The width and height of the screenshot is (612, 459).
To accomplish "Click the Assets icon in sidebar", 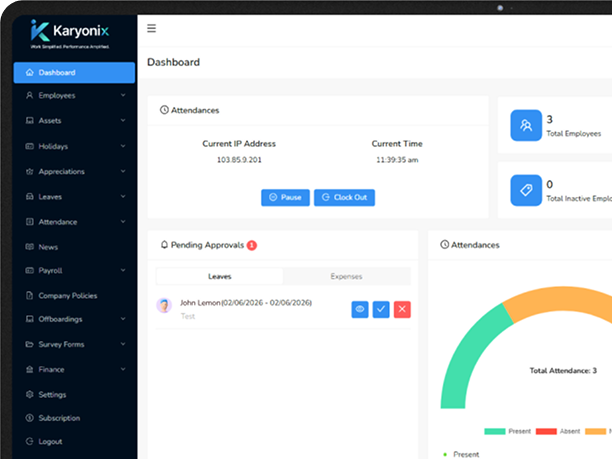I will pyautogui.click(x=30, y=121).
